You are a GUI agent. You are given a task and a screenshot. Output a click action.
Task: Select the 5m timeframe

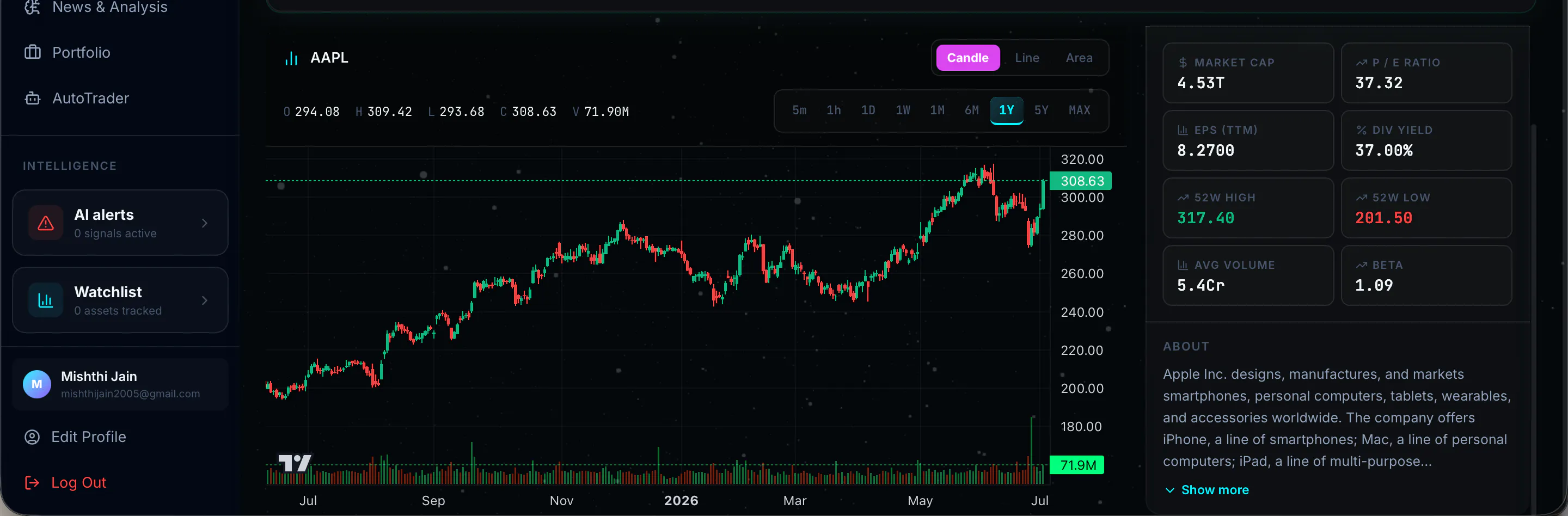[799, 110]
